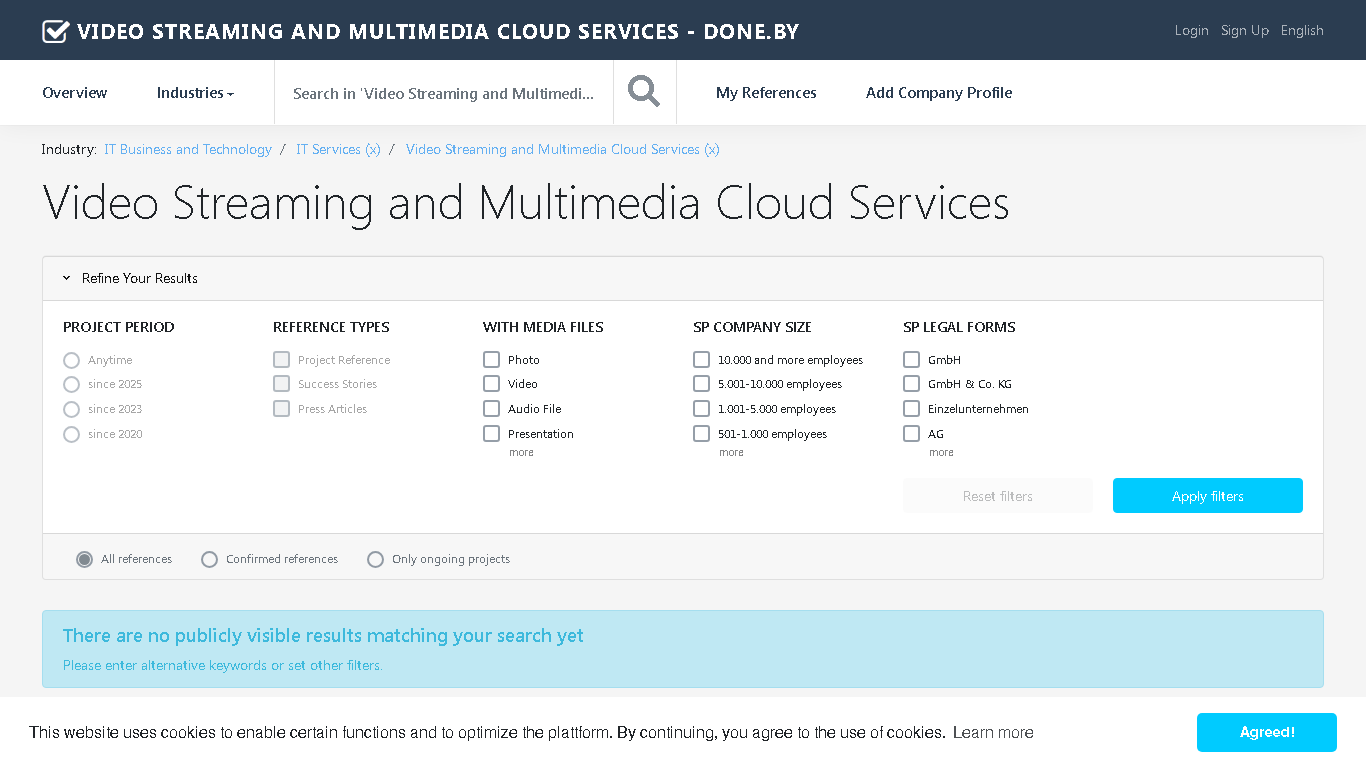The image size is (1366, 768).
Task: Open Add Company Profile page
Action: pyautogui.click(x=939, y=93)
